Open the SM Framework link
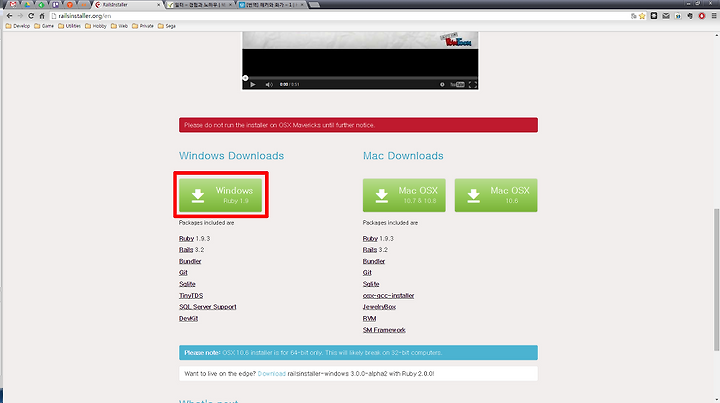This screenshot has height=403, width=720. [384, 330]
